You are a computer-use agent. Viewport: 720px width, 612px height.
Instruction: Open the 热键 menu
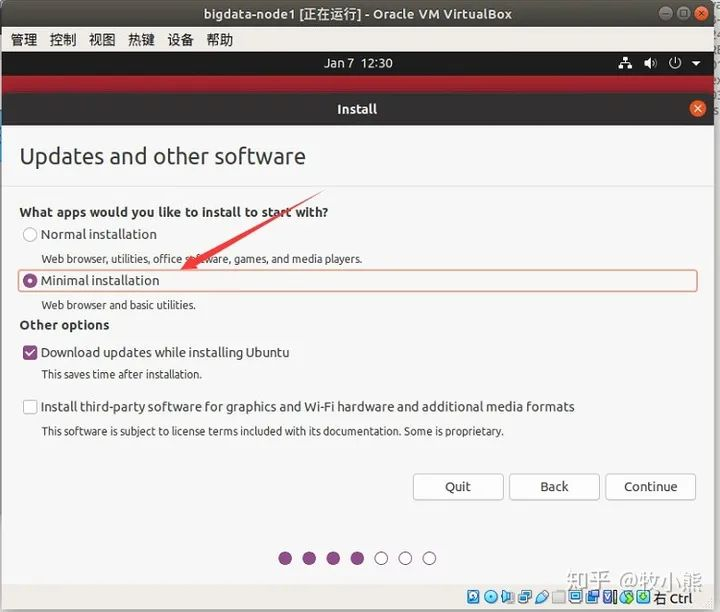tap(141, 40)
